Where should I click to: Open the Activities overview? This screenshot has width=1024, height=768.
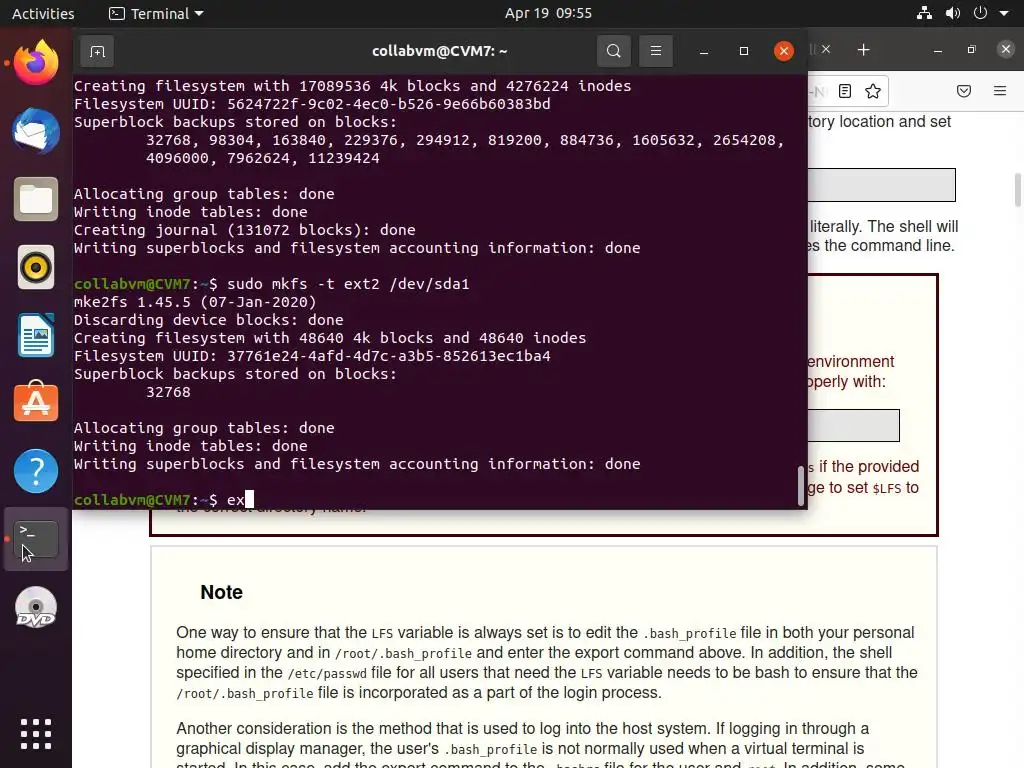pyautogui.click(x=43, y=13)
